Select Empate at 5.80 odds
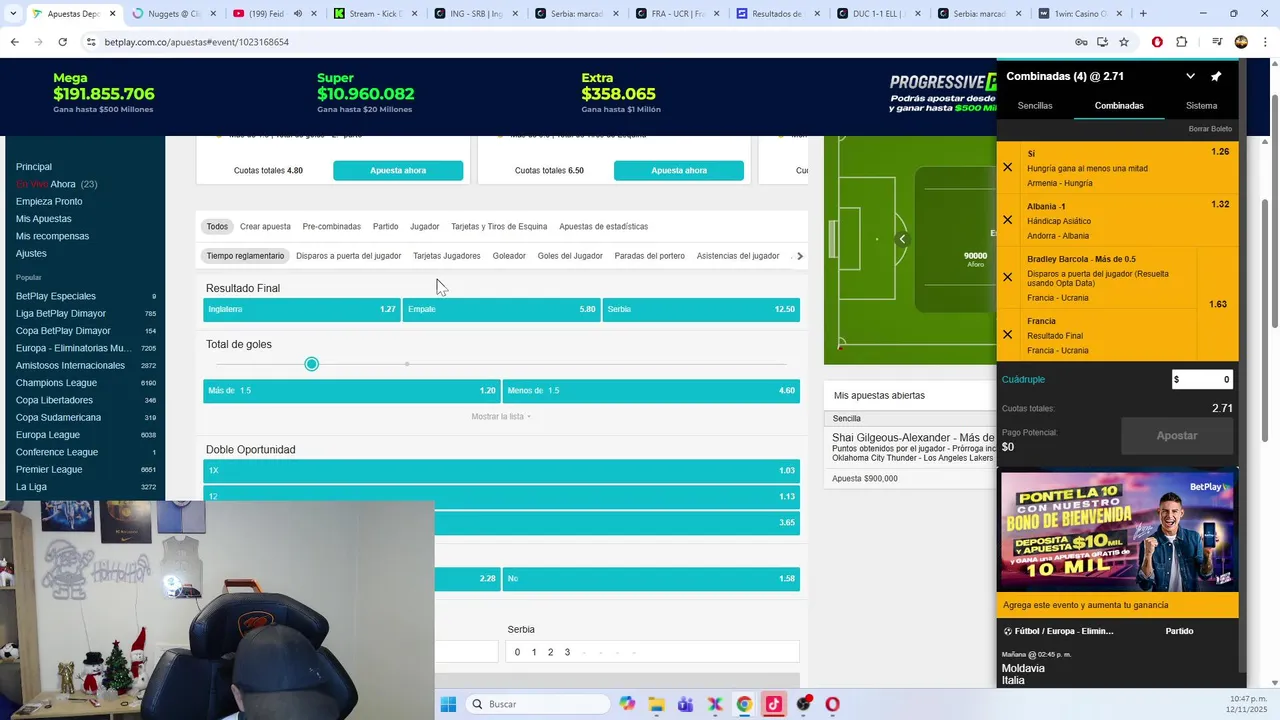The width and height of the screenshot is (1280, 720). click(501, 309)
